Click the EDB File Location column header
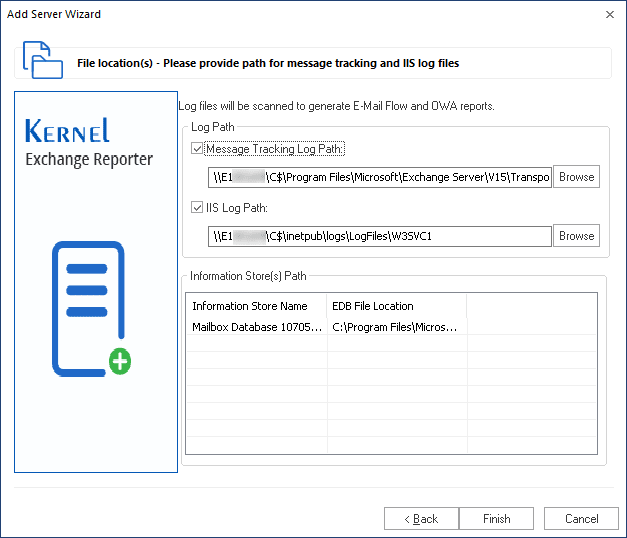The width and height of the screenshot is (627, 538). coord(396,306)
